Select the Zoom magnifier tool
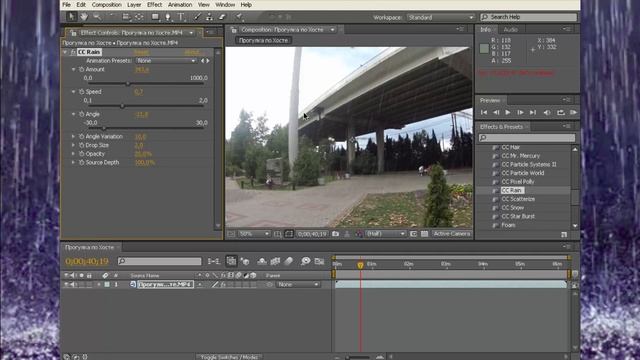640x360 pixels. [x=97, y=17]
